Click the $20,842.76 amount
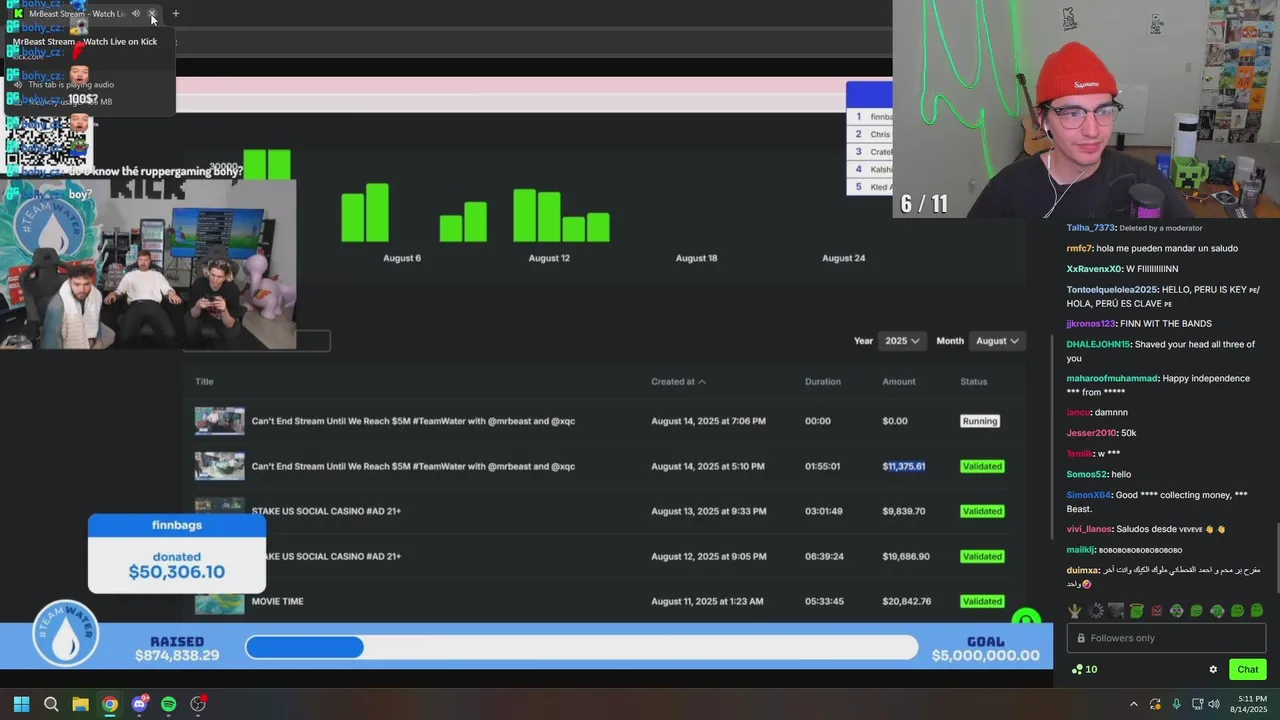This screenshot has width=1280, height=720. 906,601
